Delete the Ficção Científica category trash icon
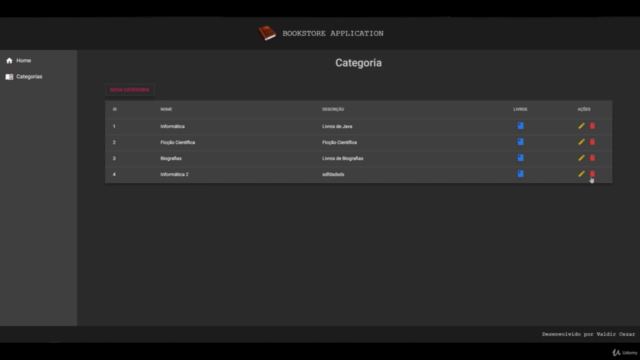Image resolution: width=640 pixels, height=360 pixels. 592,142
